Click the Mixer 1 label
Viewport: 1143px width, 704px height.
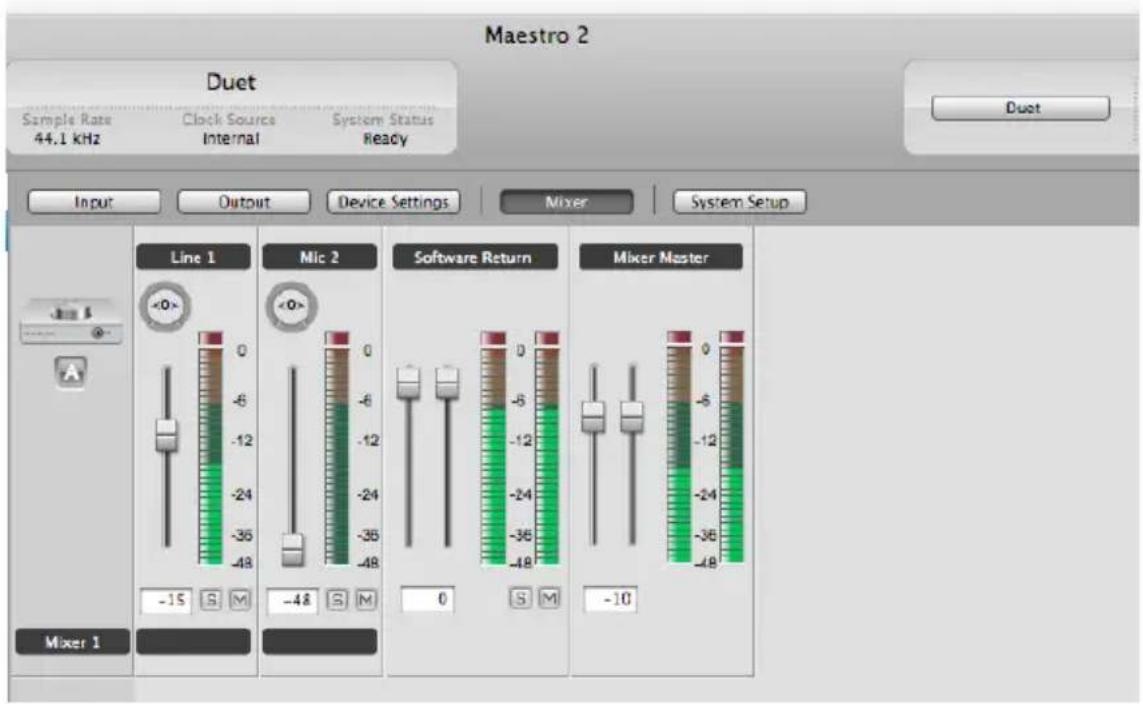click(73, 642)
